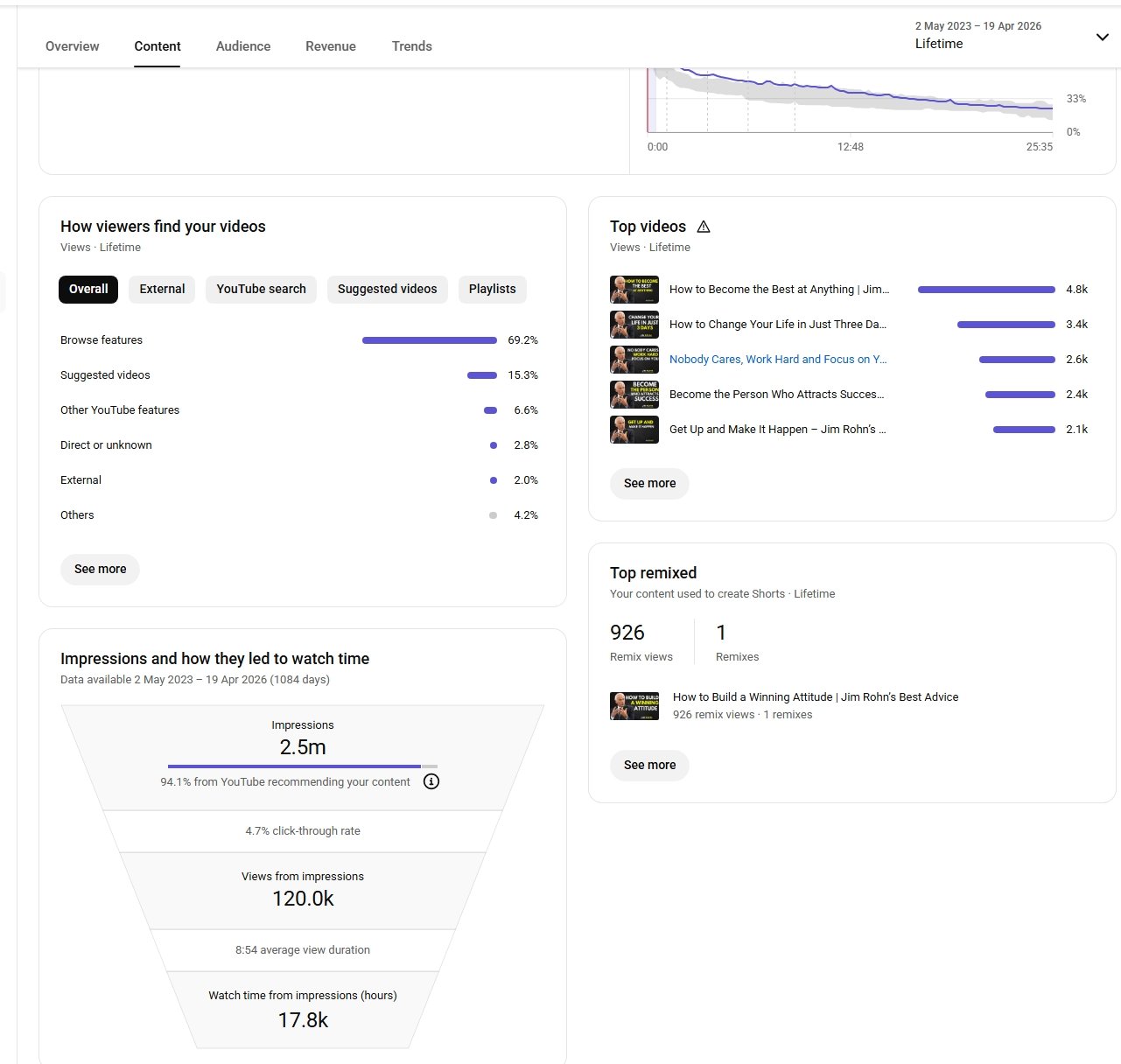This screenshot has width=1121, height=1064.
Task: Open 'Nobody Cares, Work Hard' video link
Action: click(x=777, y=360)
